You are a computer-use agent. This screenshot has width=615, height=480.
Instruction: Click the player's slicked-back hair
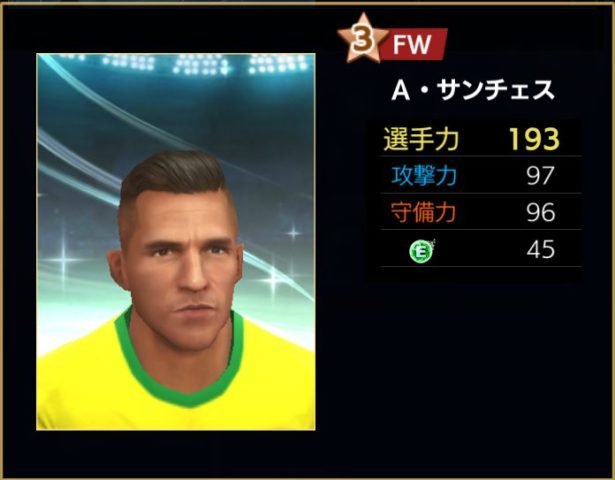point(173,175)
